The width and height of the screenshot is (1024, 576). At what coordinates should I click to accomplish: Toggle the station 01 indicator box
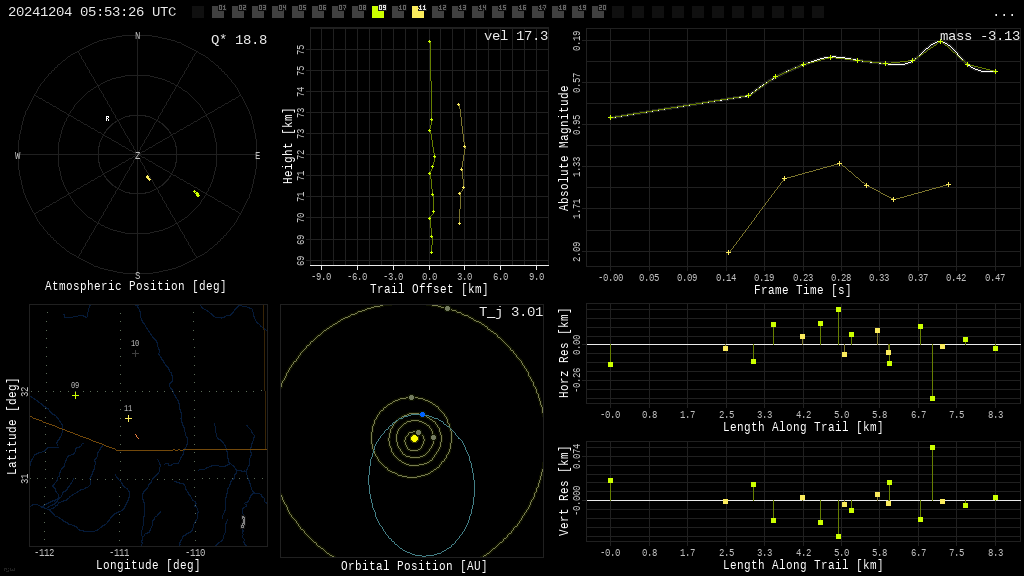pyautogui.click(x=218, y=12)
